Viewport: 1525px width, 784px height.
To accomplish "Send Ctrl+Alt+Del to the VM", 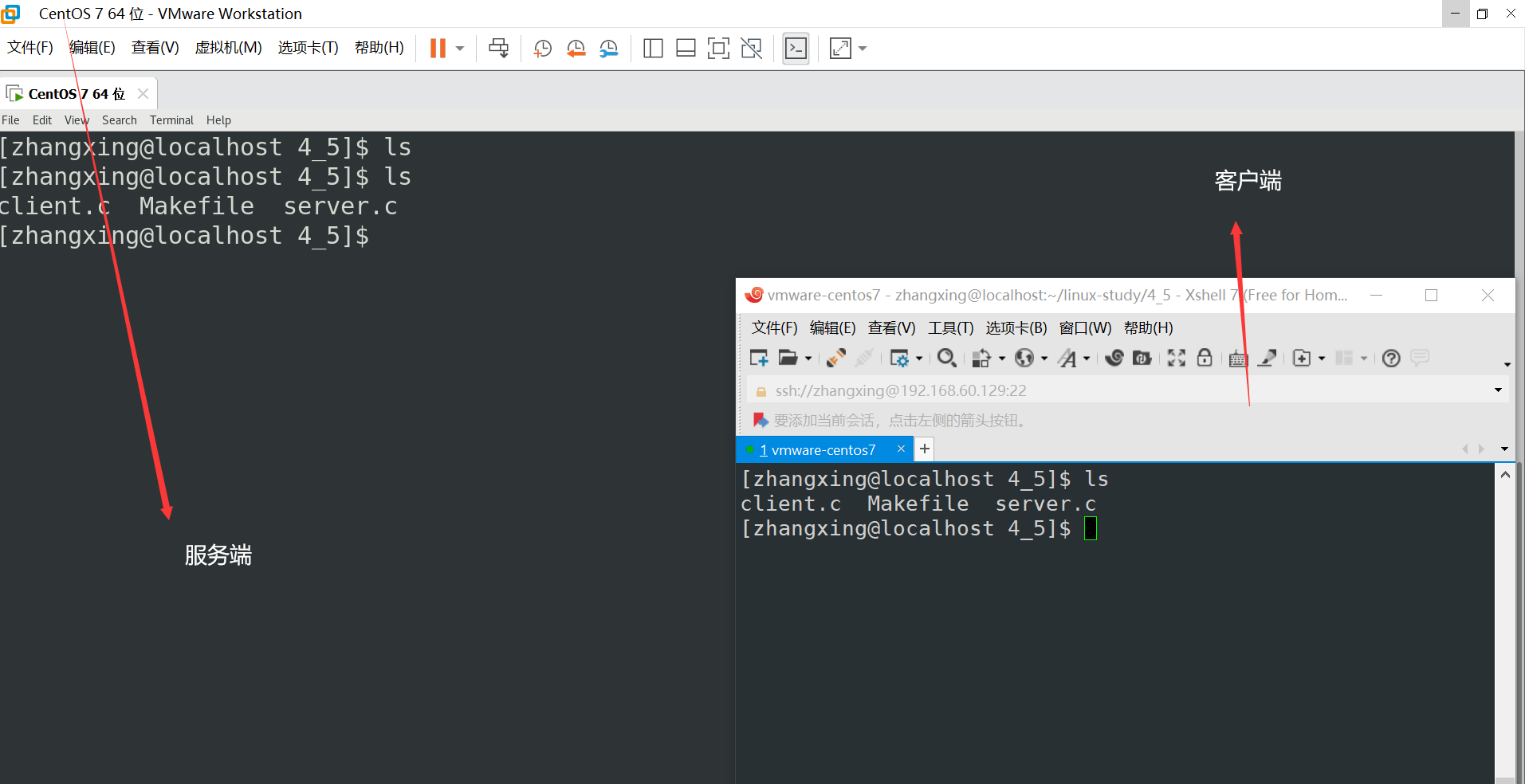I will [x=498, y=48].
